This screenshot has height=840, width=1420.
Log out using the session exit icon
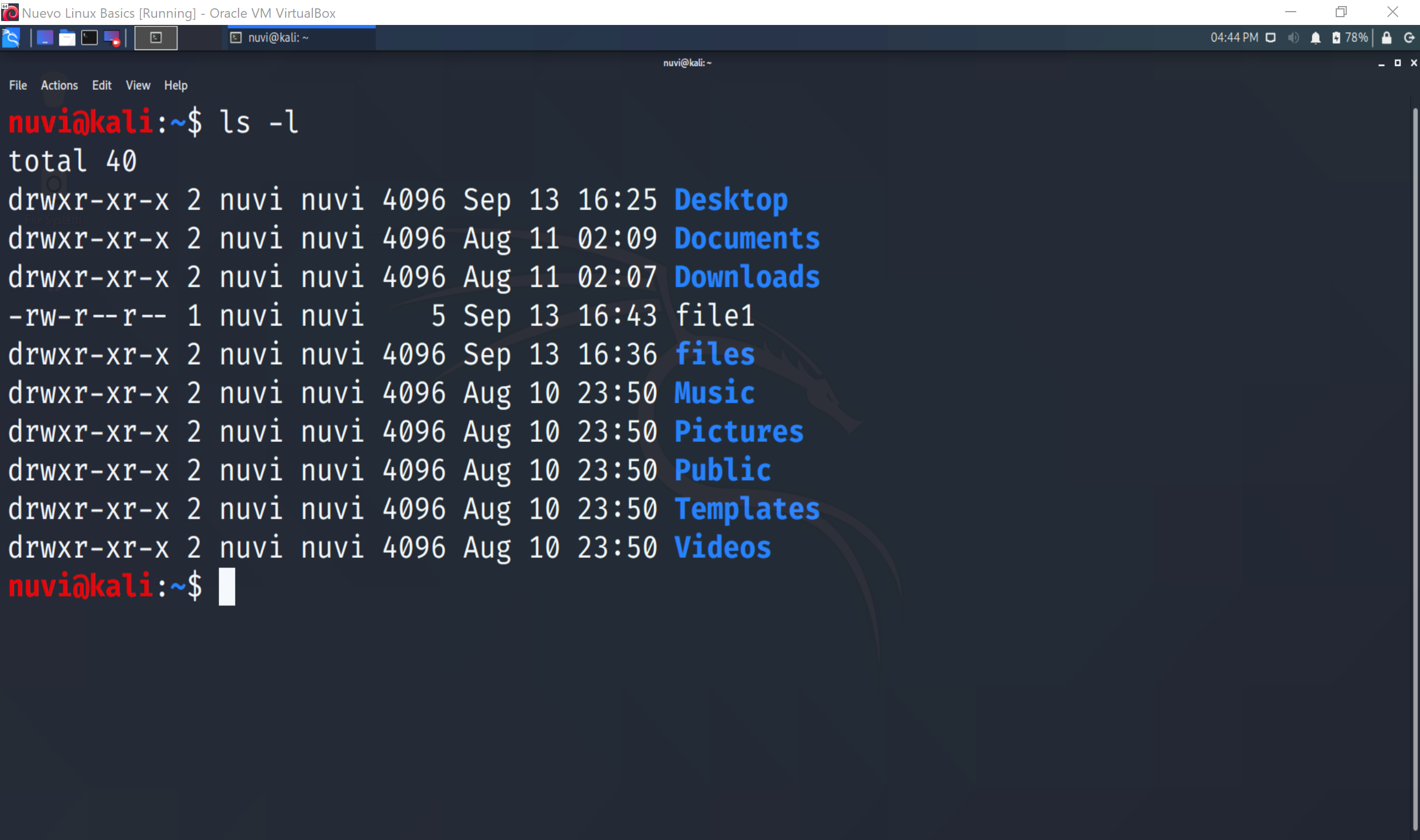(x=1410, y=38)
